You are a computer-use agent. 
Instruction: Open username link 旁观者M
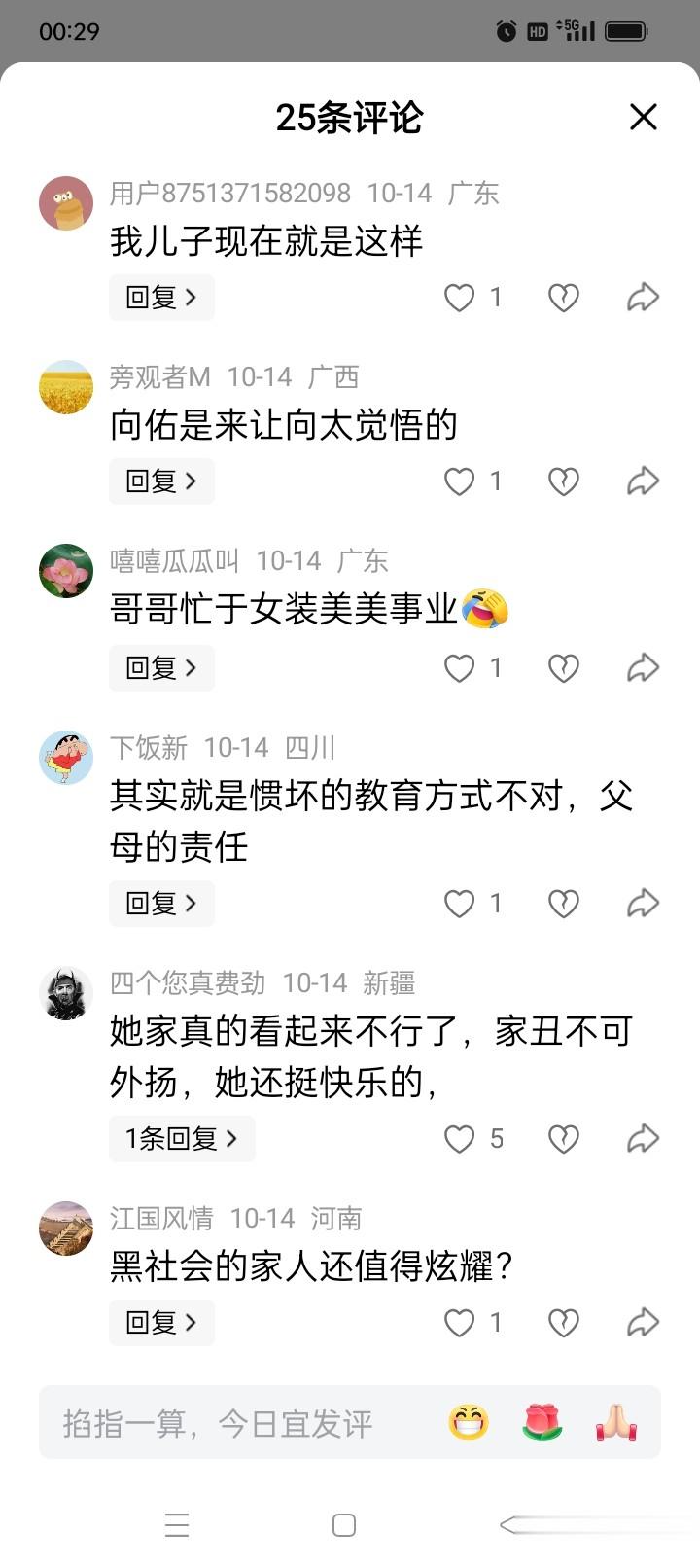(159, 376)
